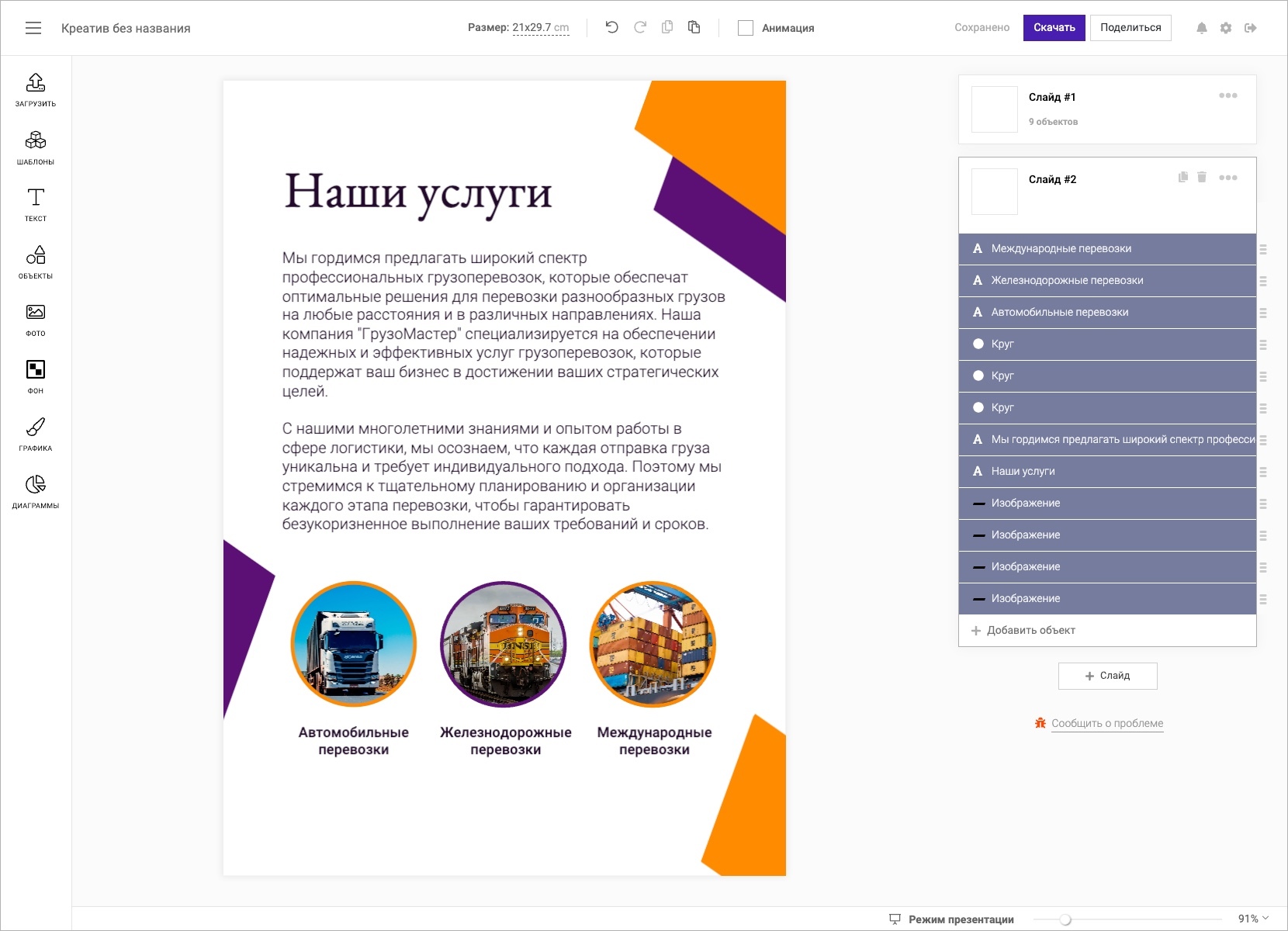Open the Диаграммы charts panel
Viewport: 1288px width, 931px height.
(x=36, y=492)
